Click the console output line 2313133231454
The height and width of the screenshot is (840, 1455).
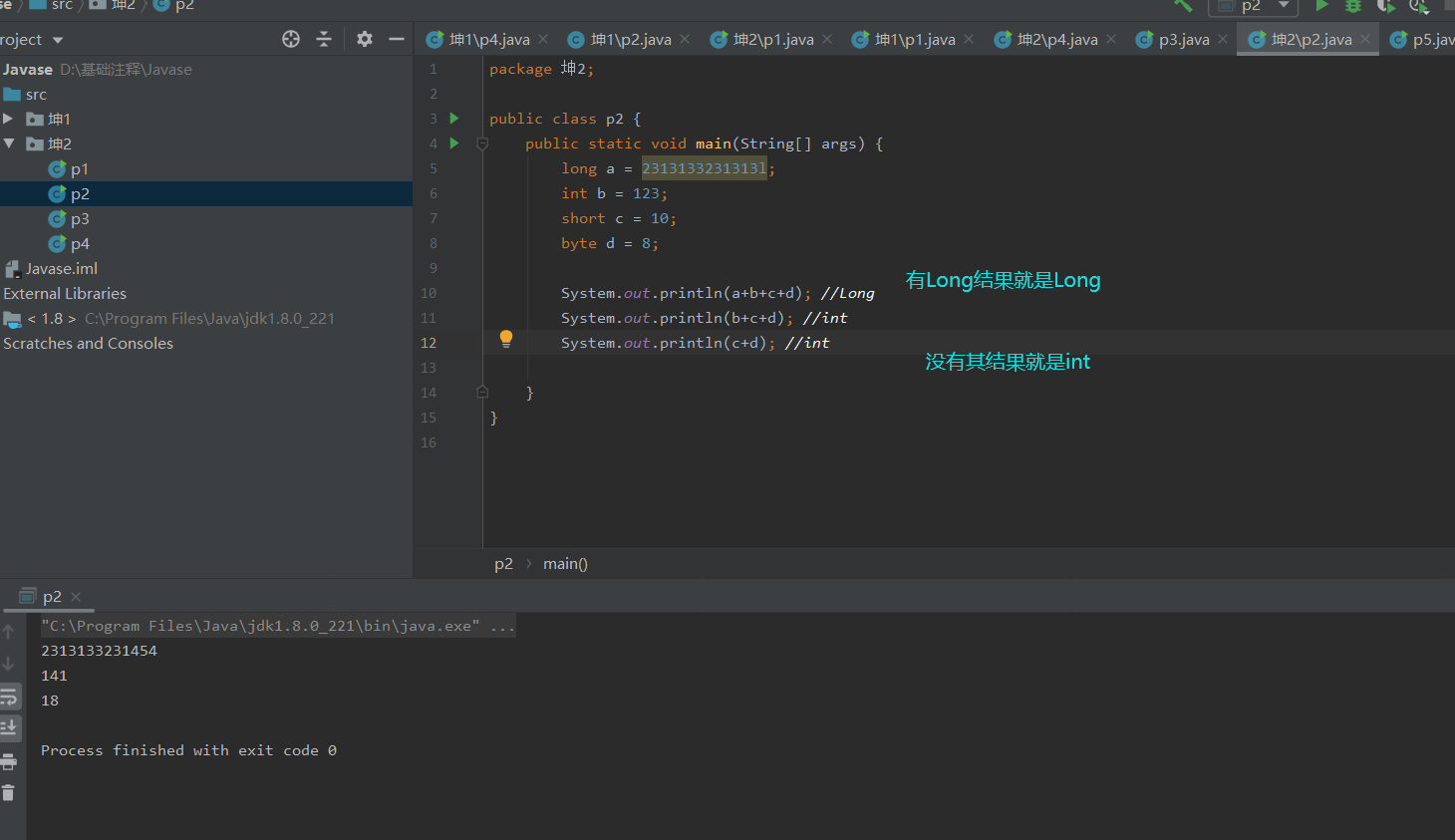click(x=99, y=651)
